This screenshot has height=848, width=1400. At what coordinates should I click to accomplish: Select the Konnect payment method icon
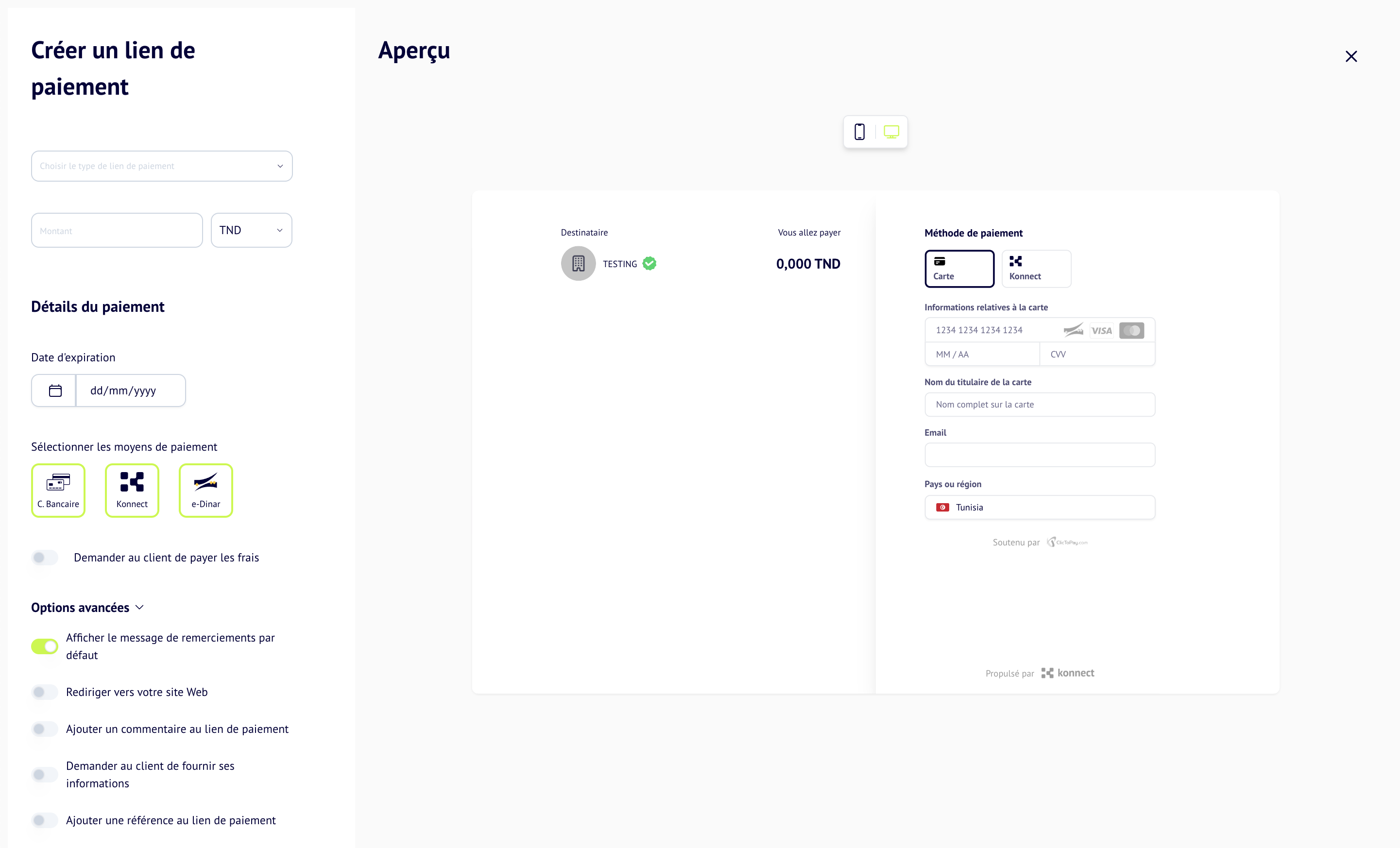[132, 490]
